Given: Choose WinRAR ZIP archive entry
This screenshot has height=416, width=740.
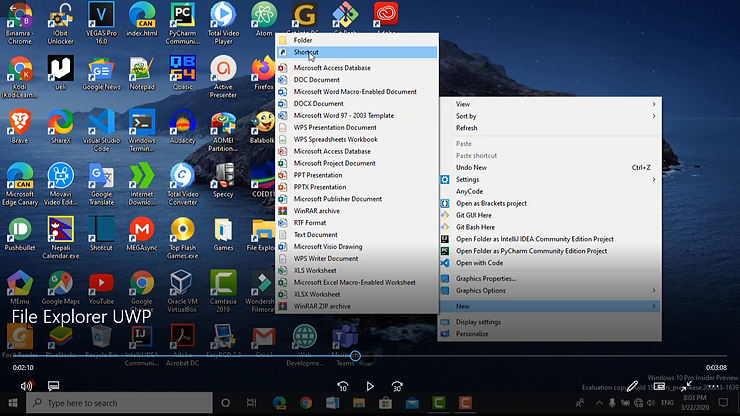Looking at the screenshot, I should (357, 306).
